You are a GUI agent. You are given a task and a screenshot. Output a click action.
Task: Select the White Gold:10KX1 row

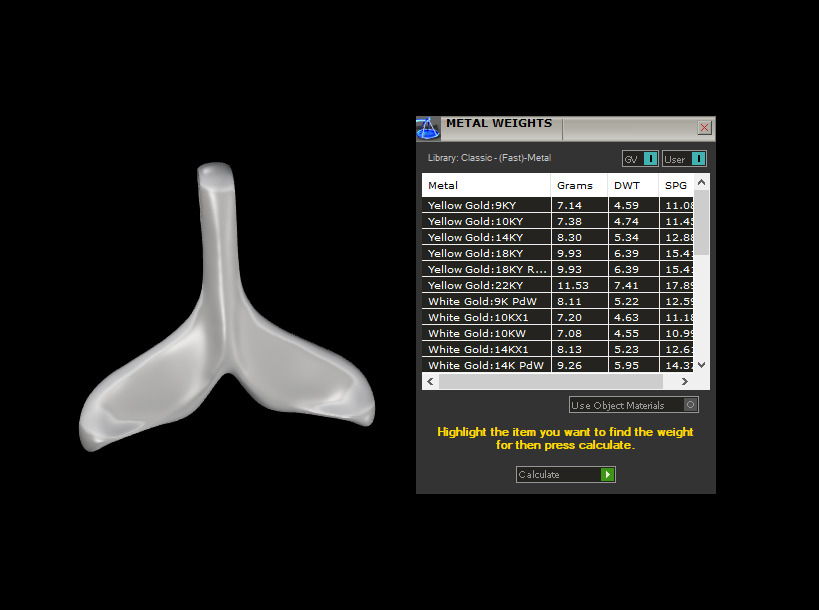click(x=558, y=318)
